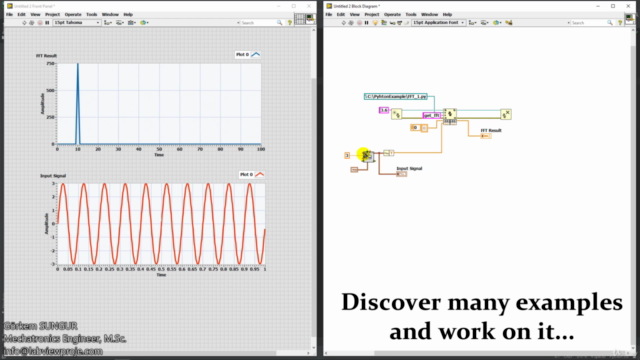The height and width of the screenshot is (360, 640).
Task: Click Clean Up Diagram broom icon
Action: (509, 23)
